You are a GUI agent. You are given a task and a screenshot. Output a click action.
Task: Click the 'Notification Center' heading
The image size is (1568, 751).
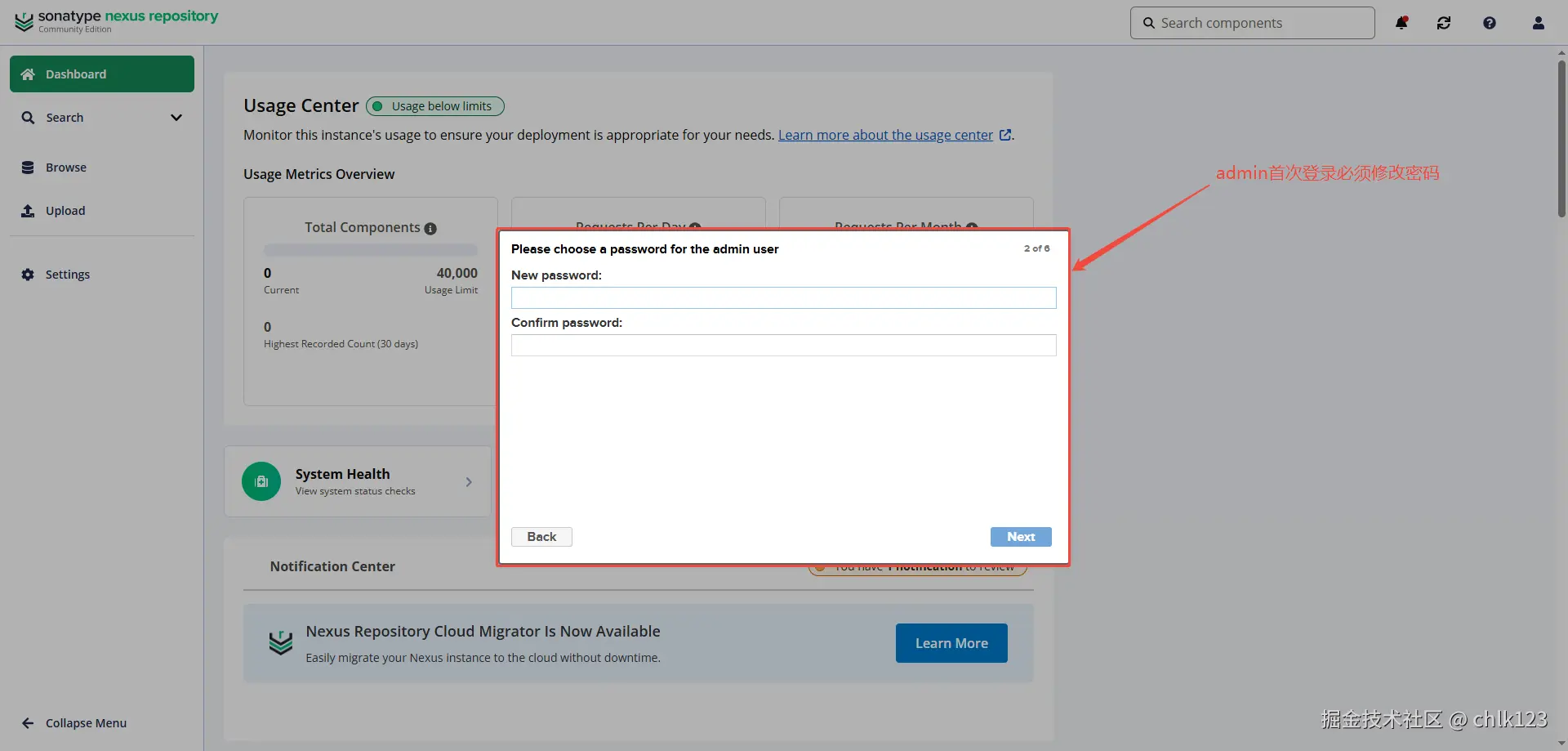coord(332,566)
